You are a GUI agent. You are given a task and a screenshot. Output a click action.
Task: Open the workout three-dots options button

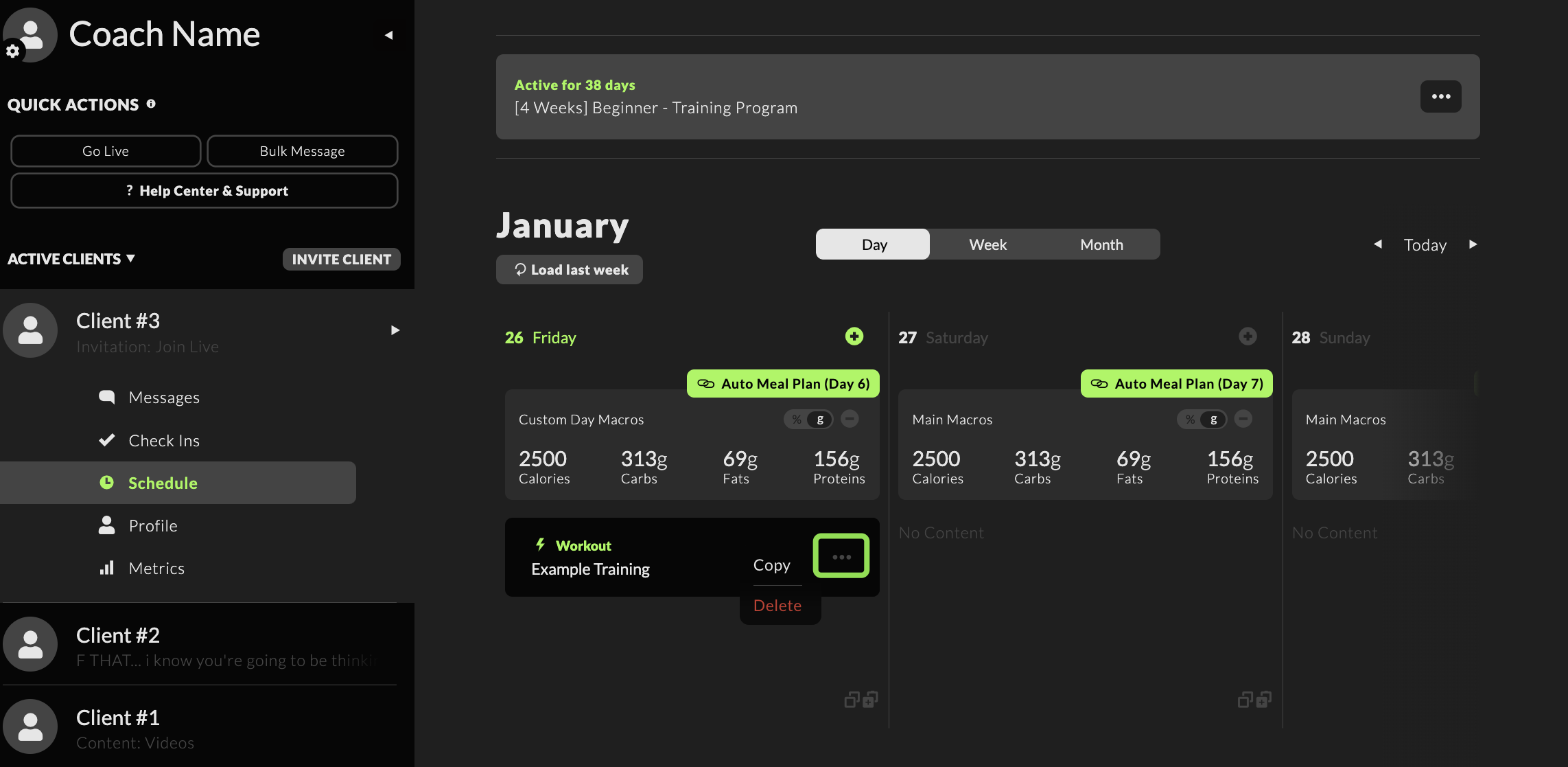[841, 556]
